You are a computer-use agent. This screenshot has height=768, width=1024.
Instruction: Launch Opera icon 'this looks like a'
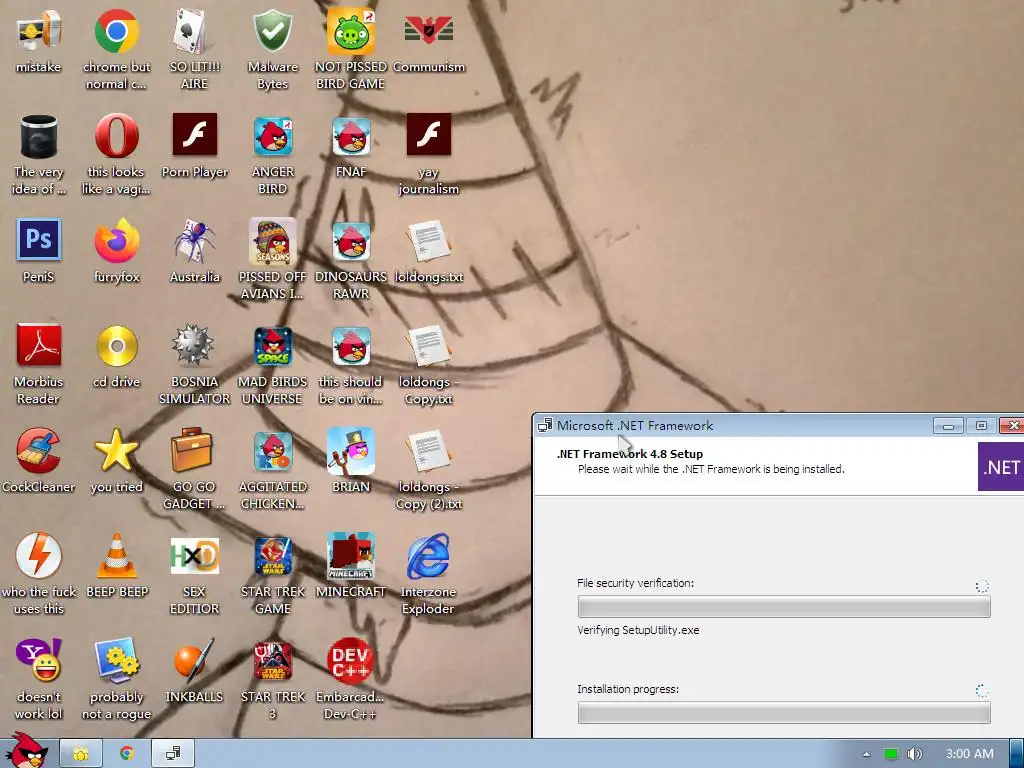pyautogui.click(x=116, y=136)
